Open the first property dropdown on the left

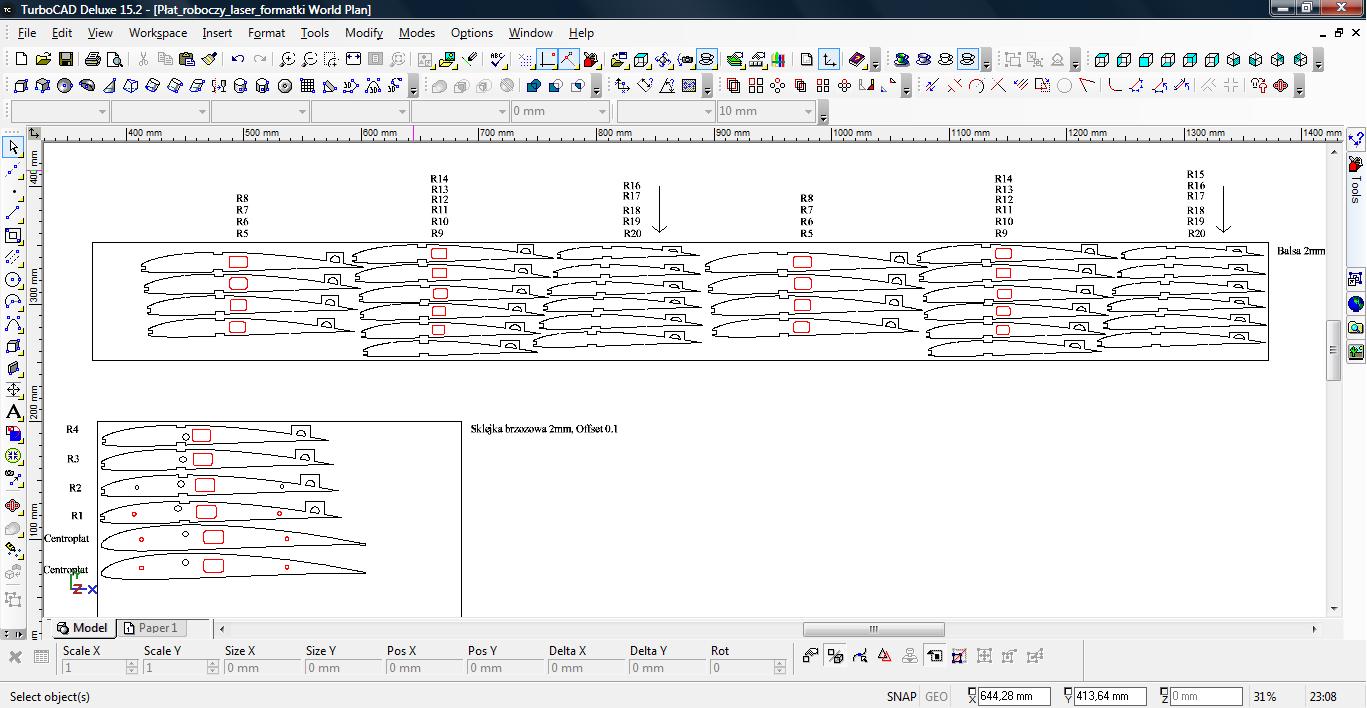[103, 111]
